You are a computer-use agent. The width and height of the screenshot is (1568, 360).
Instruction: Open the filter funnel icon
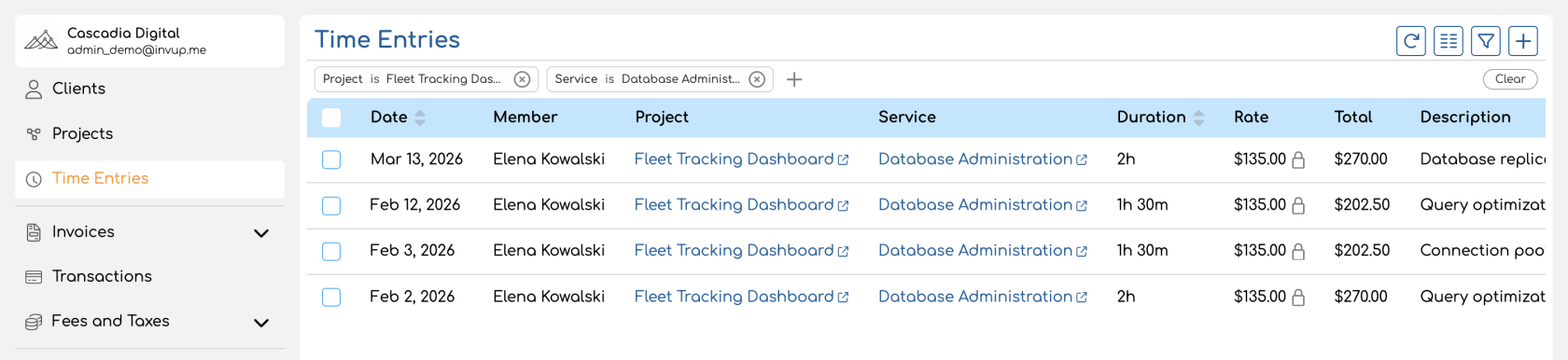[1486, 41]
